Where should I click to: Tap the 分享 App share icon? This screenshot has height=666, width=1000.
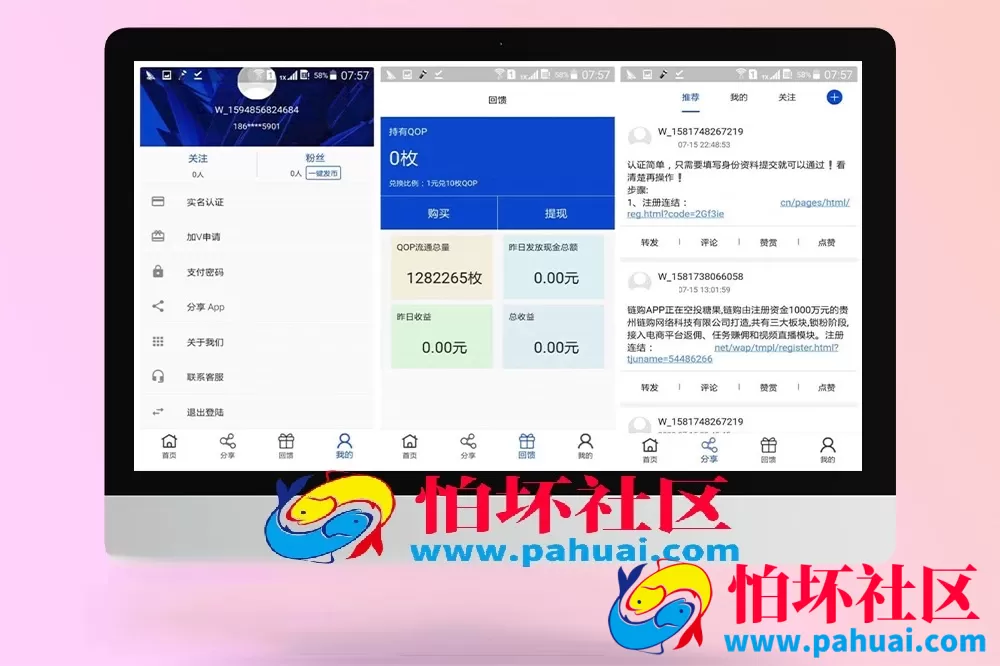point(158,306)
